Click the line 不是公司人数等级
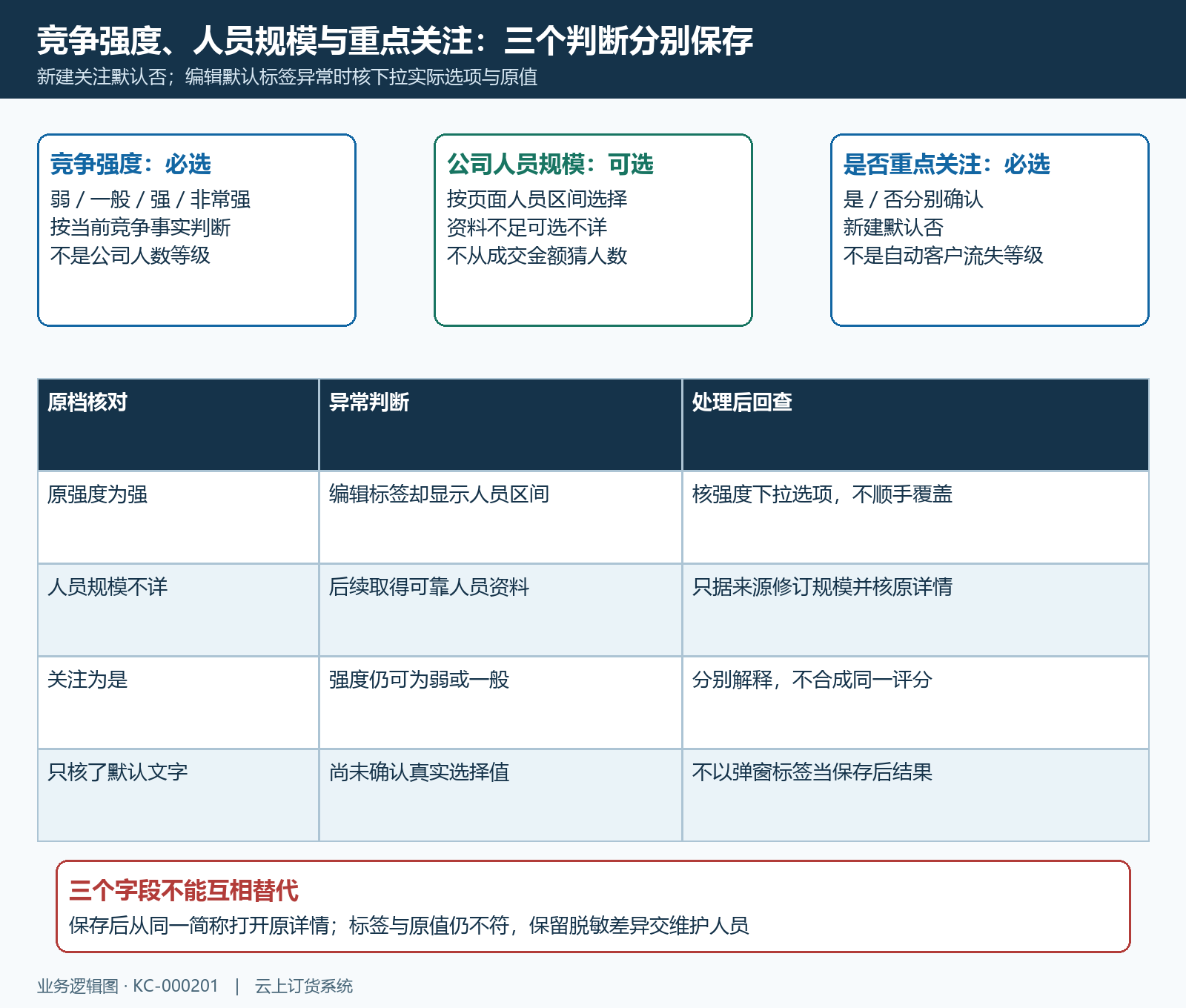This screenshot has width=1186, height=1008. click(130, 256)
